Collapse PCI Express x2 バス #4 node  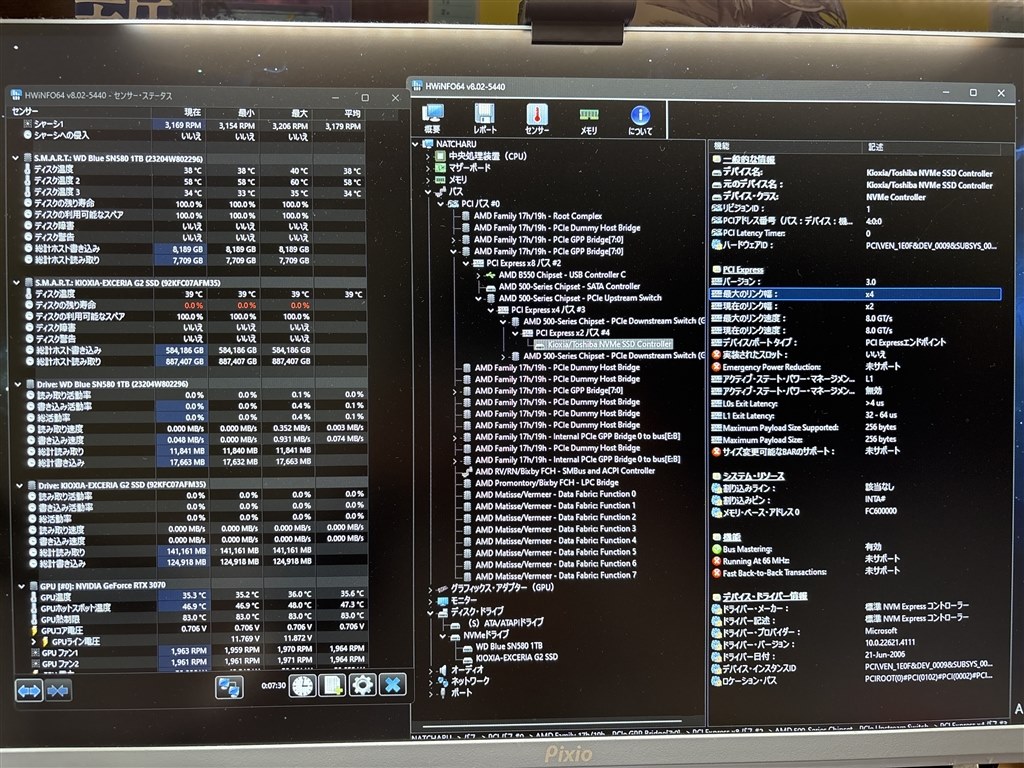coord(515,333)
